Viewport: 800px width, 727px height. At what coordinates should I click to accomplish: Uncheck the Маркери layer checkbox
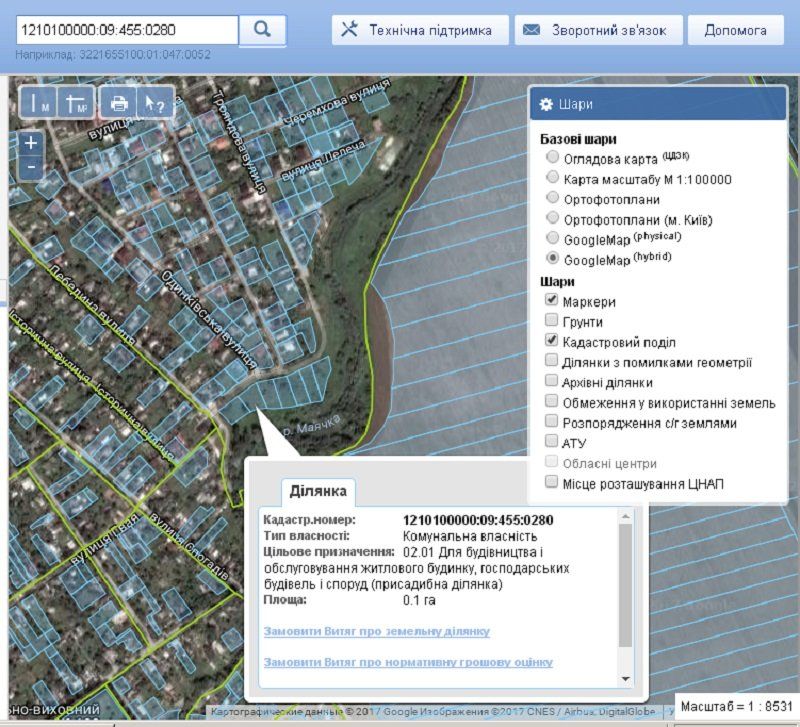pos(551,301)
